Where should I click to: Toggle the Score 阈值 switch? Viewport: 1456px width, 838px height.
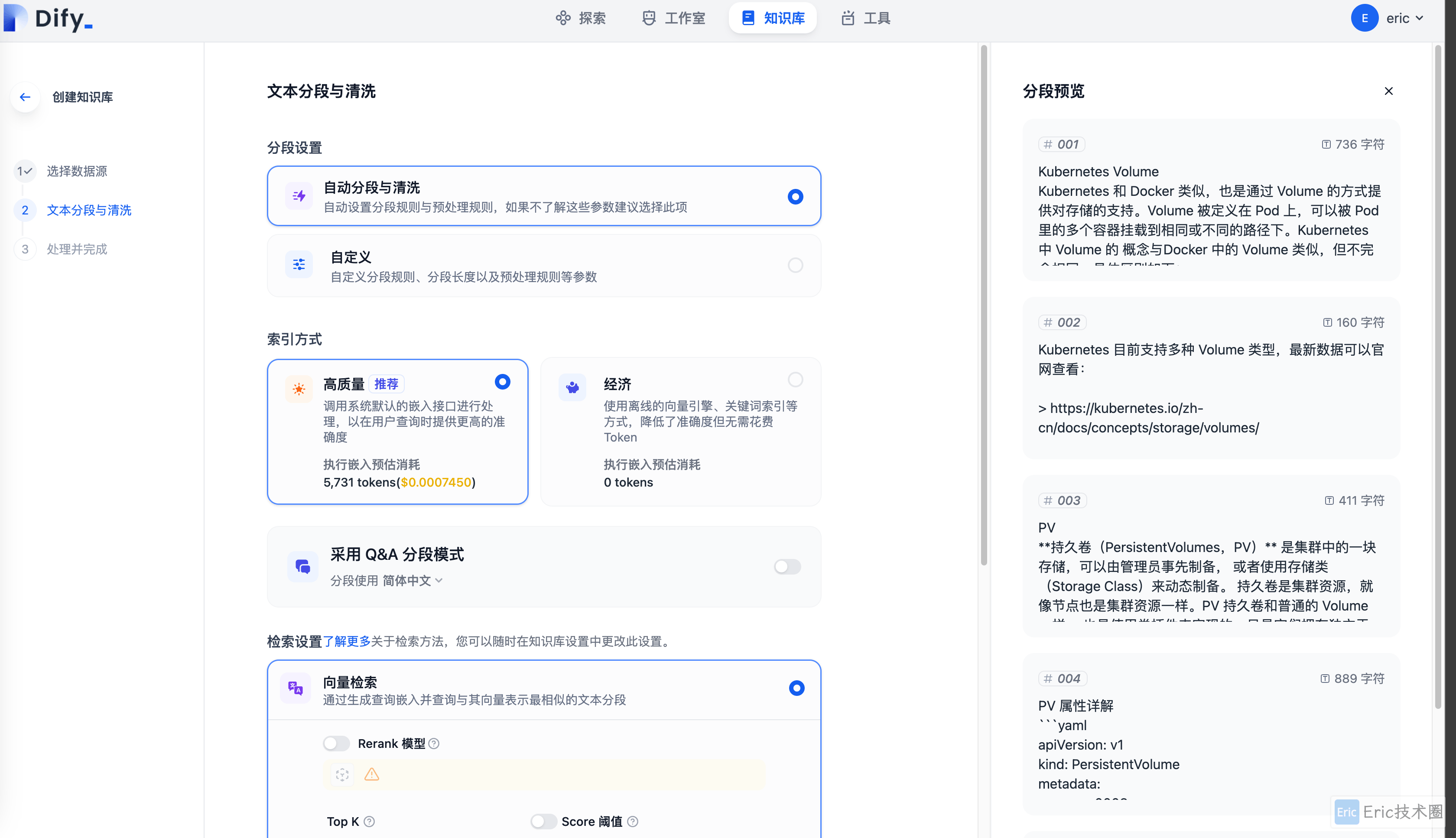coord(543,821)
